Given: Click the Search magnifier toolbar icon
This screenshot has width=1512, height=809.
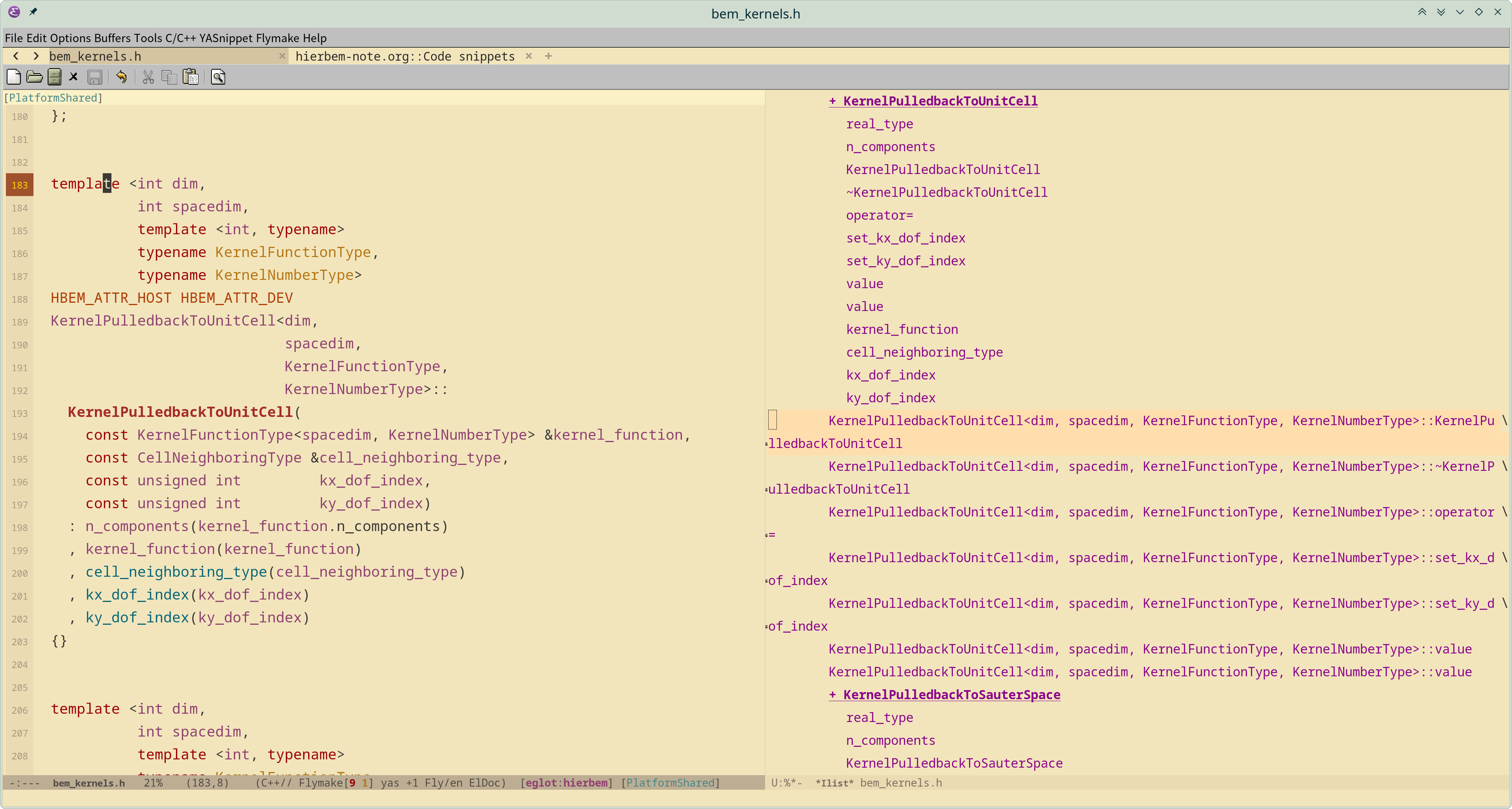Looking at the screenshot, I should [218, 77].
